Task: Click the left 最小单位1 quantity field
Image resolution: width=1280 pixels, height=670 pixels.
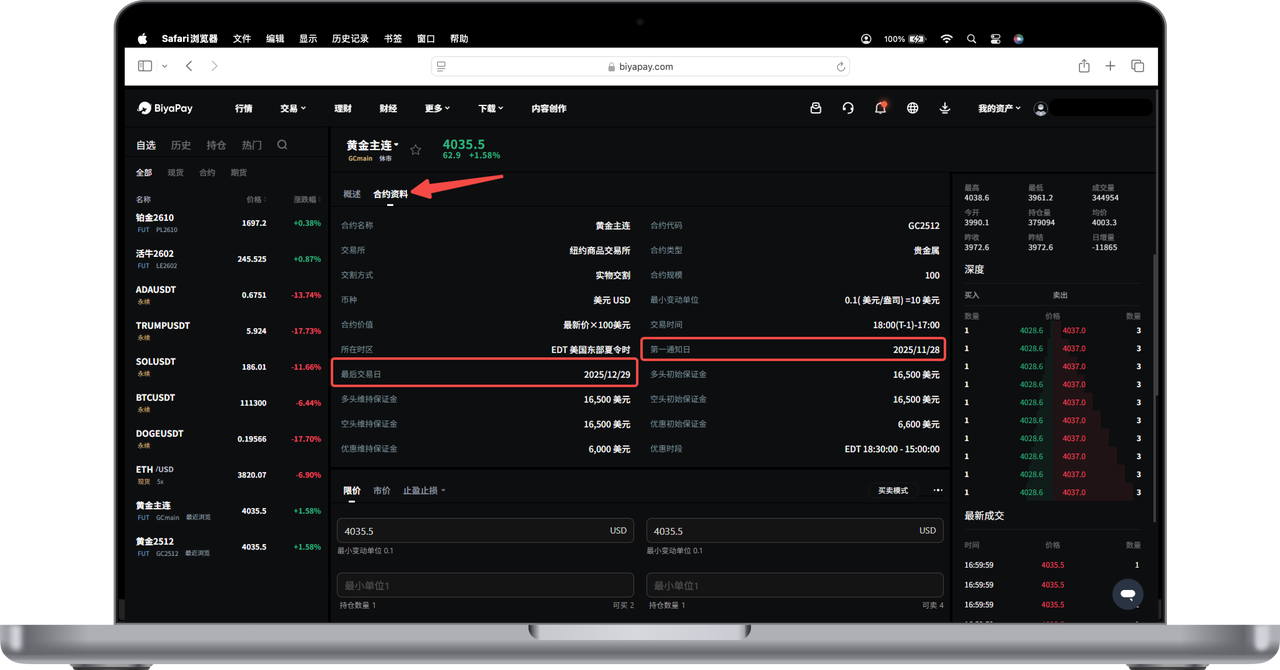Action: (485, 585)
